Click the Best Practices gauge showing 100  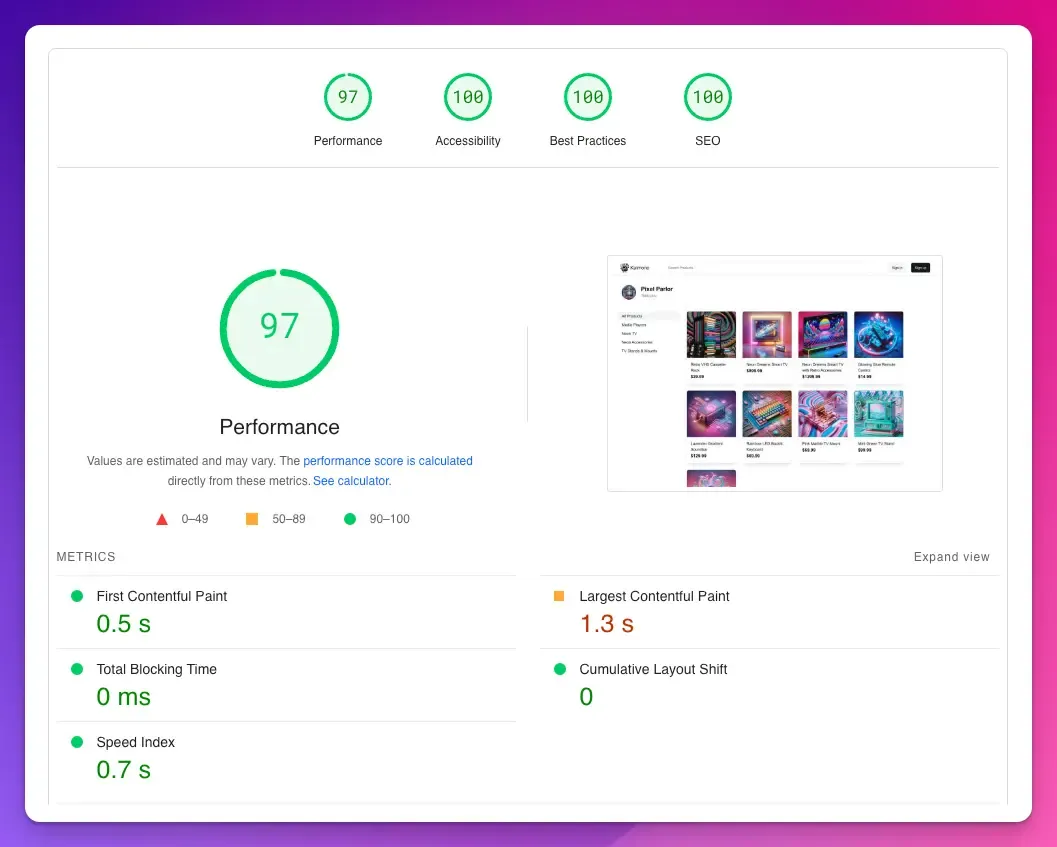(587, 97)
